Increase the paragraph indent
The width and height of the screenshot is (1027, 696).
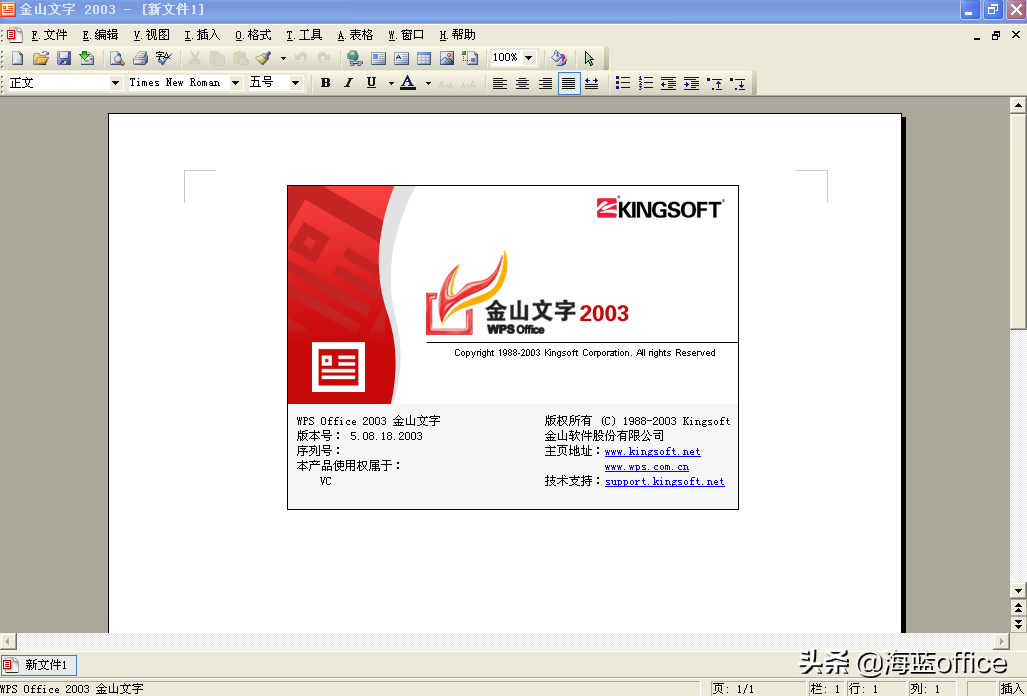pos(692,83)
